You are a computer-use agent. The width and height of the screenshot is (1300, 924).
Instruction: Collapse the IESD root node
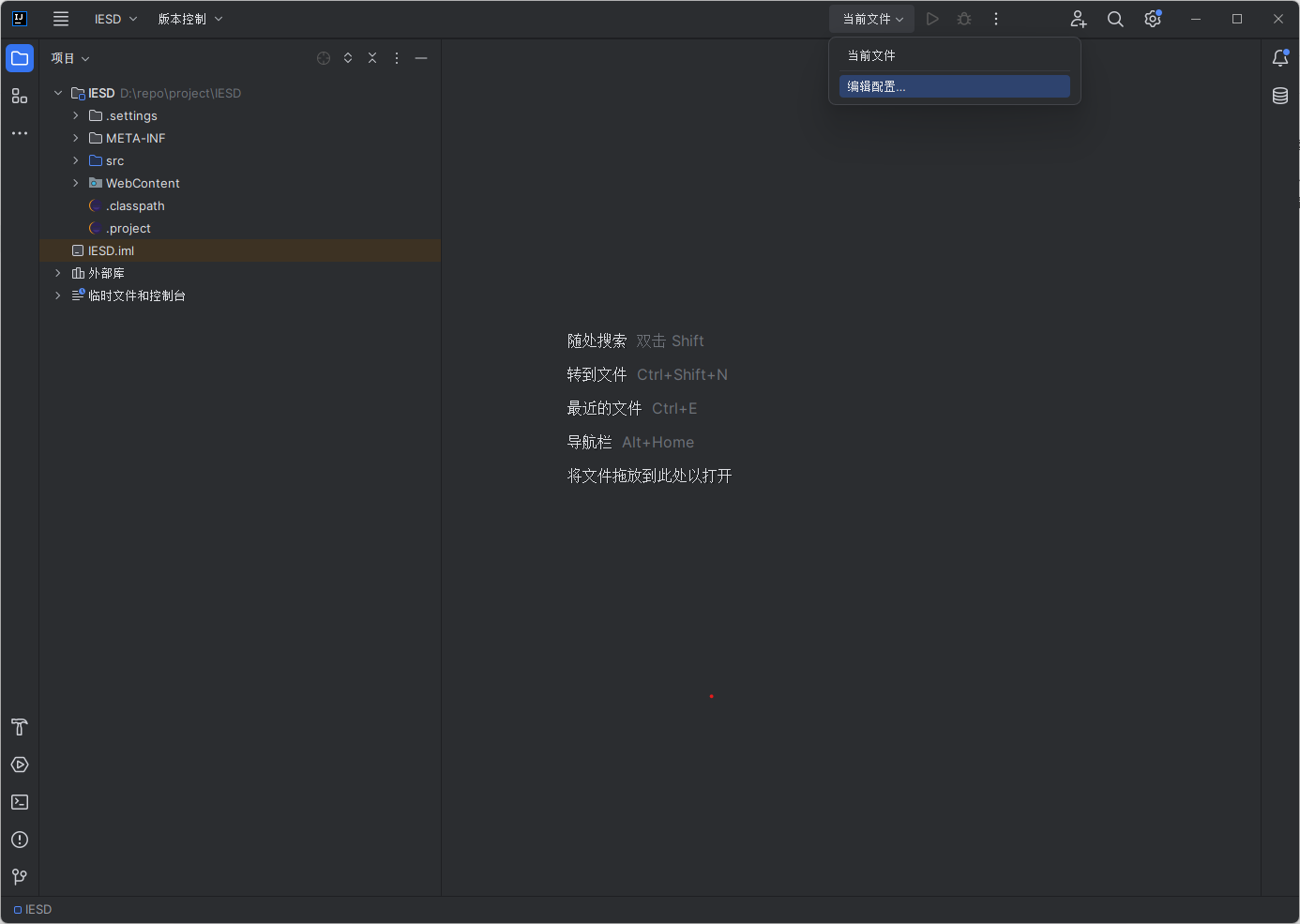[x=58, y=93]
